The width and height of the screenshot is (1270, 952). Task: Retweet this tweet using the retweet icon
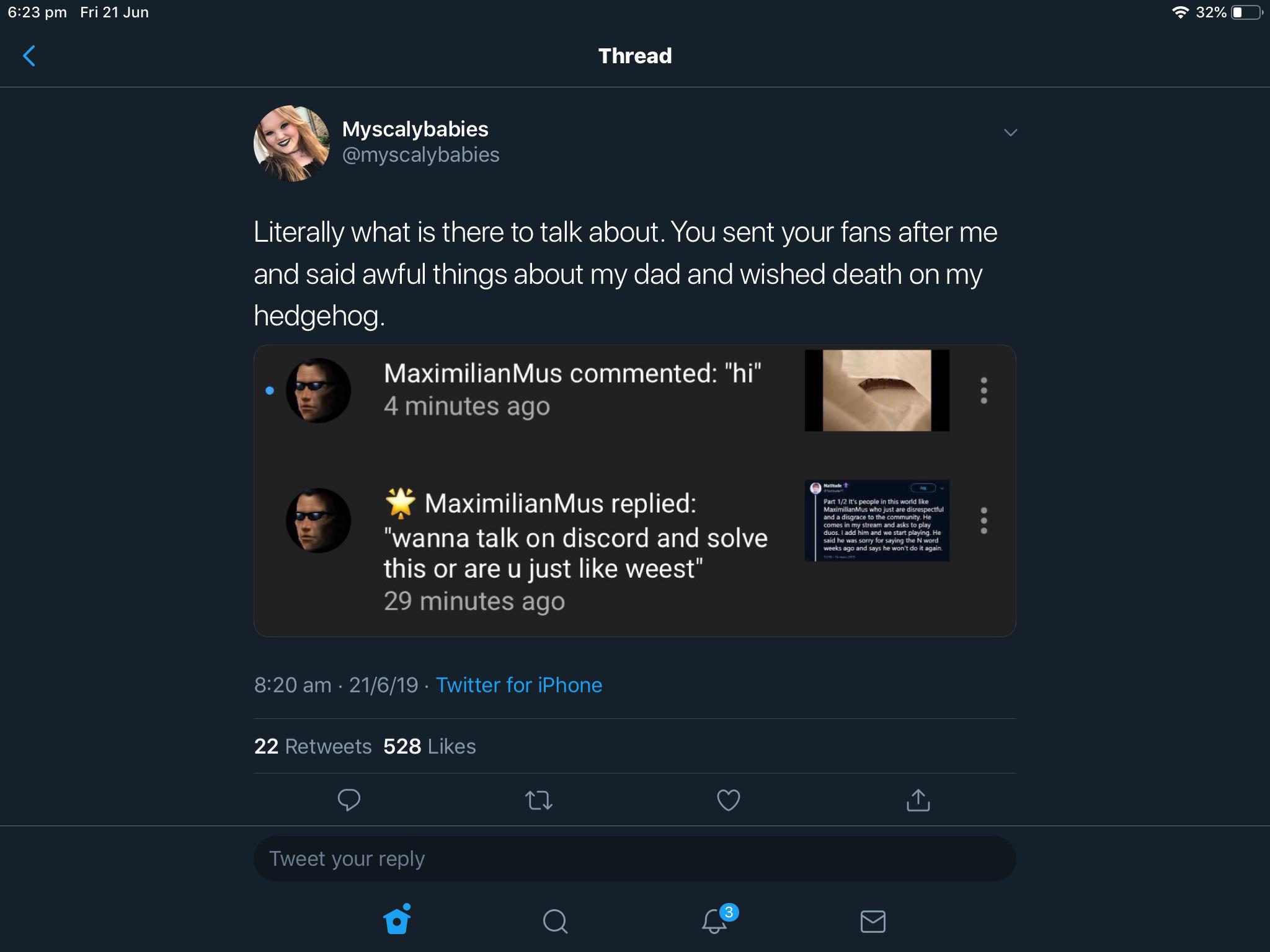point(539,800)
